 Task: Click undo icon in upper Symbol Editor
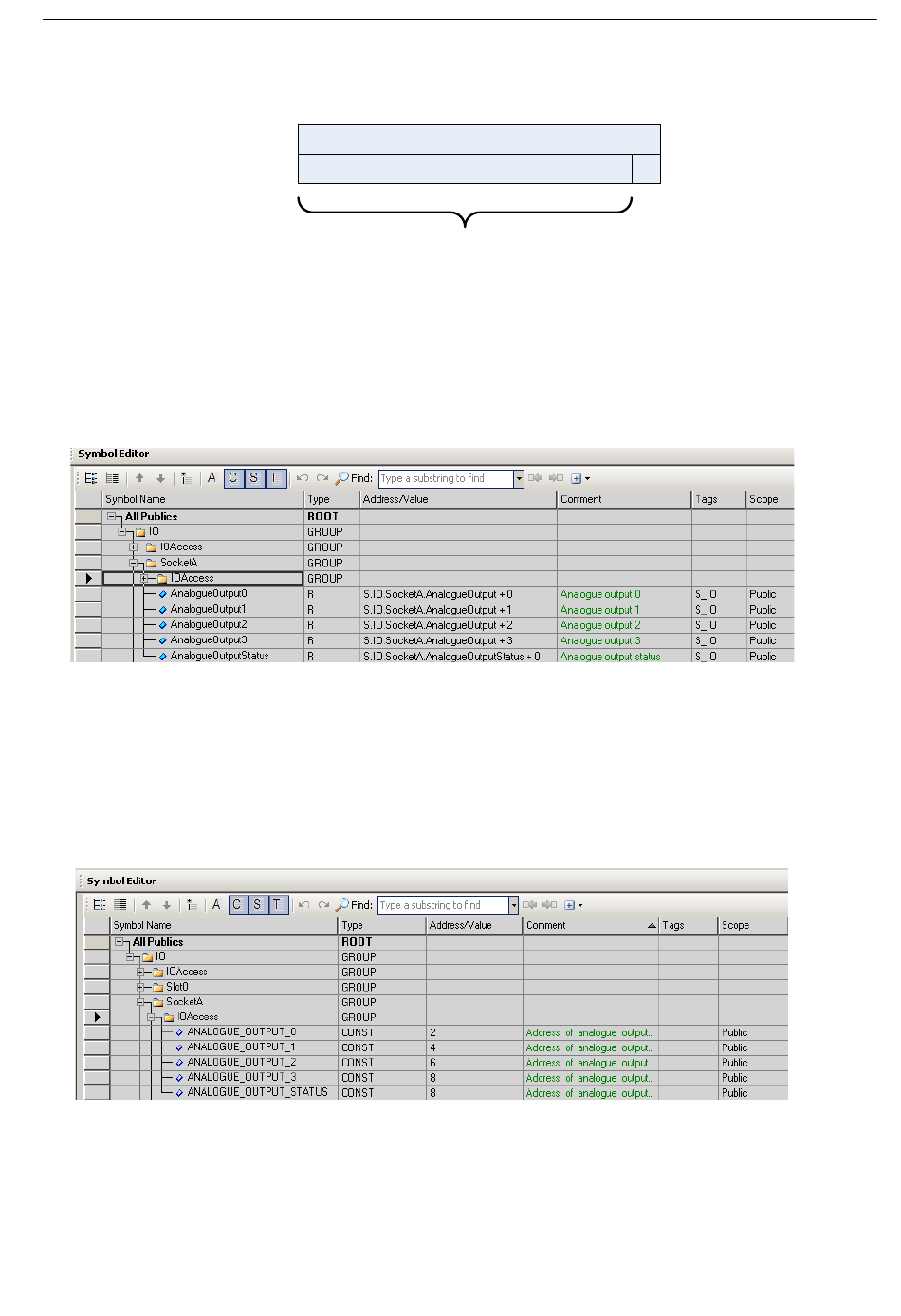(303, 478)
